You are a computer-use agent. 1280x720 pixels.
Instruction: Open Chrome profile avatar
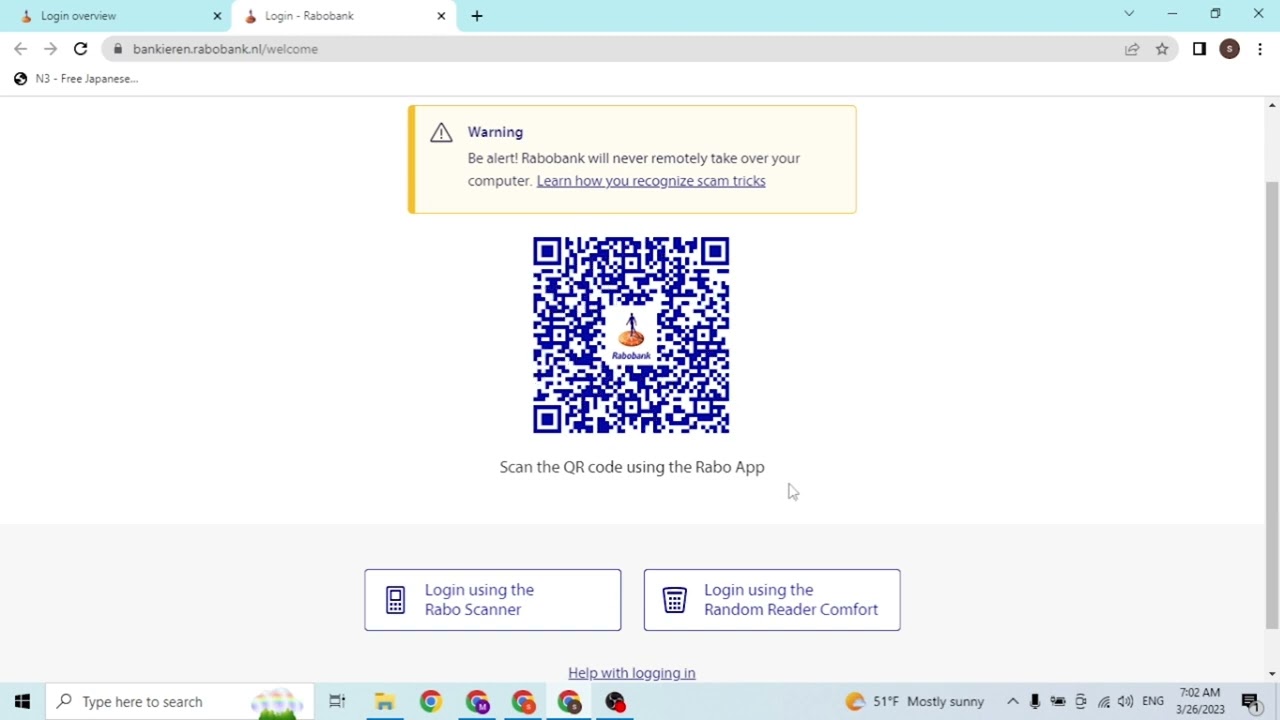pos(1229,49)
